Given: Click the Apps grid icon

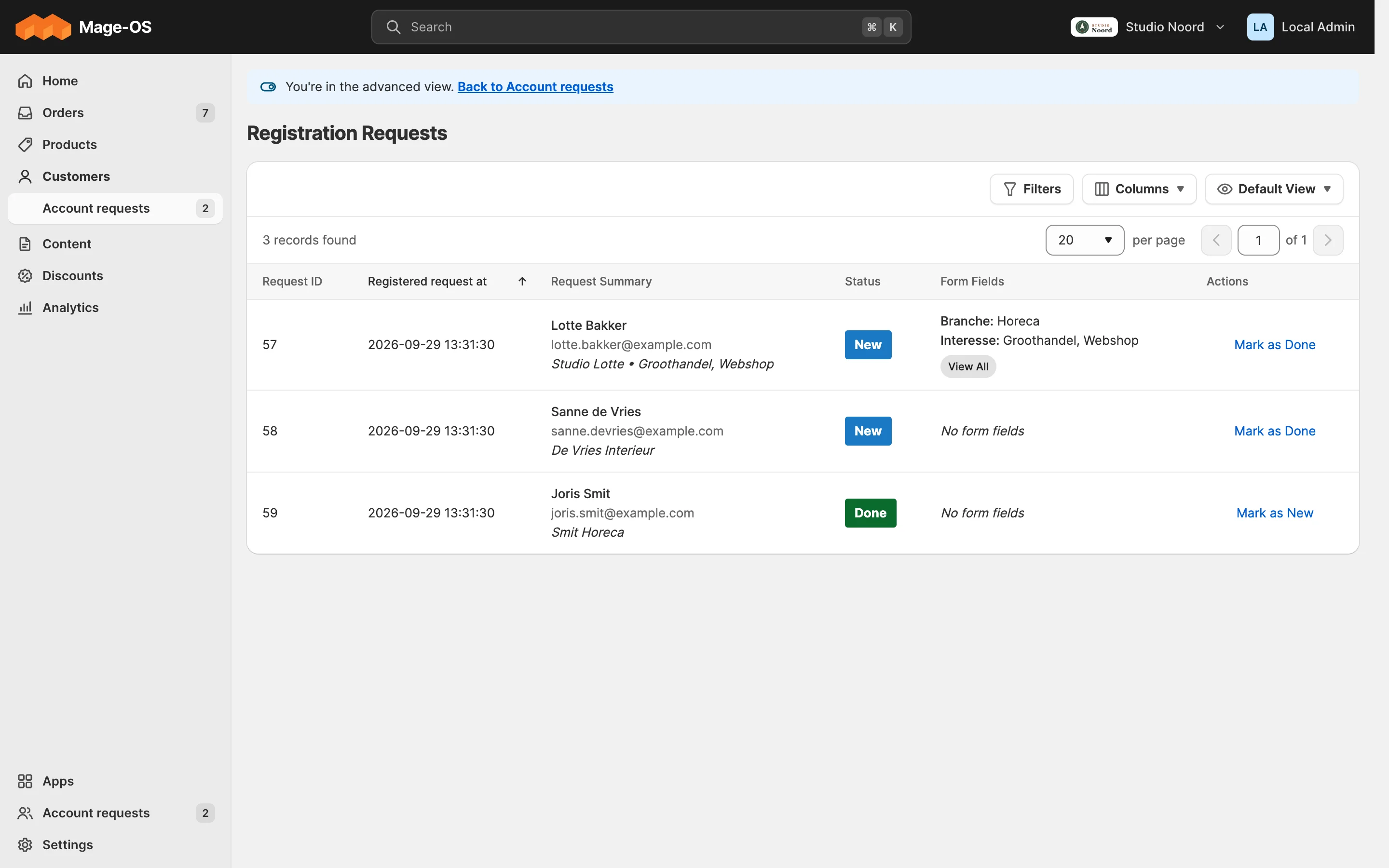Looking at the screenshot, I should pyautogui.click(x=25, y=781).
